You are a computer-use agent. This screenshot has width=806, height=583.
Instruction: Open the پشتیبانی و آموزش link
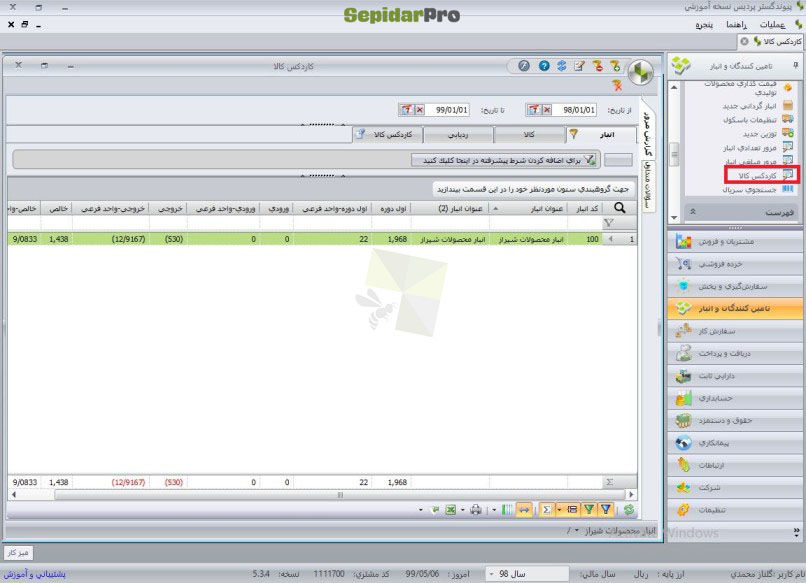pos(35,574)
